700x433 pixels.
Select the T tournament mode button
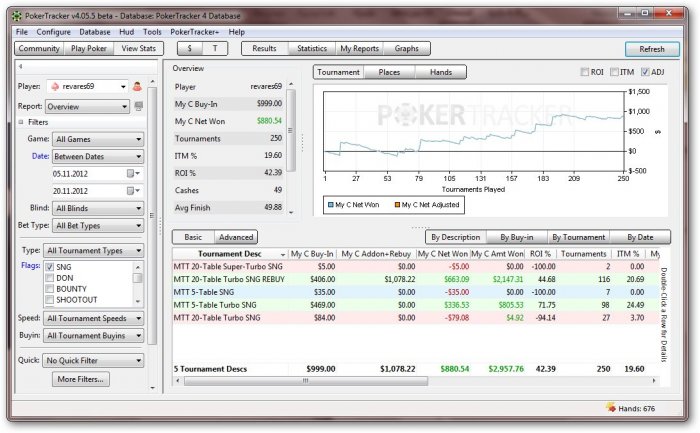[215, 48]
